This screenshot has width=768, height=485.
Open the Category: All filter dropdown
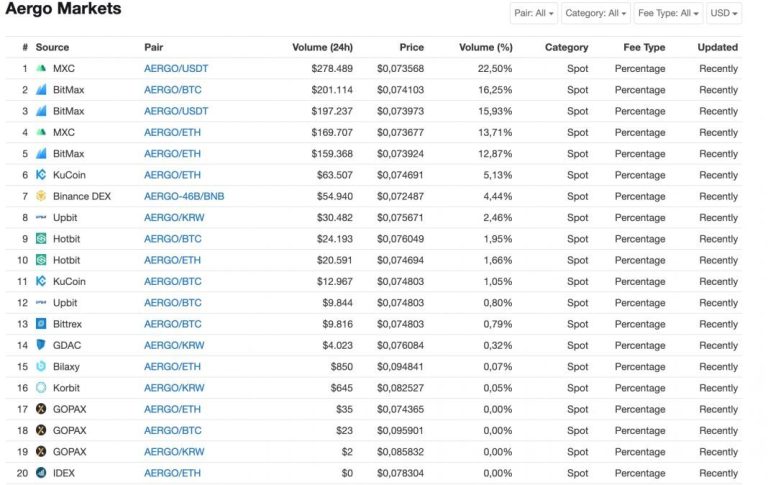coord(596,13)
